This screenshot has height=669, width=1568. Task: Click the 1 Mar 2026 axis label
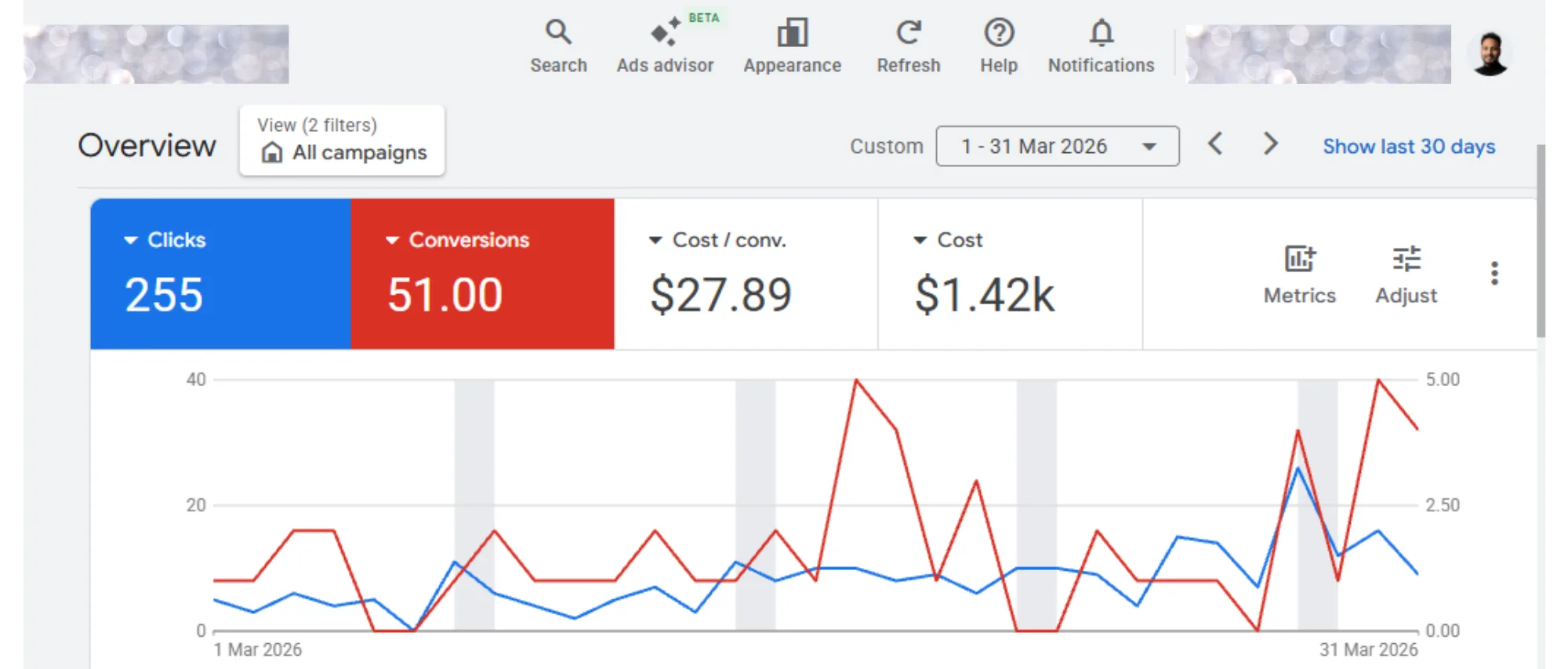258,649
